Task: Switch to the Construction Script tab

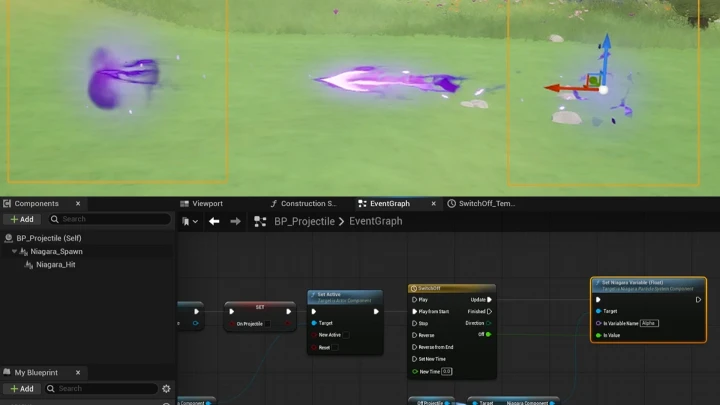Action: click(303, 203)
